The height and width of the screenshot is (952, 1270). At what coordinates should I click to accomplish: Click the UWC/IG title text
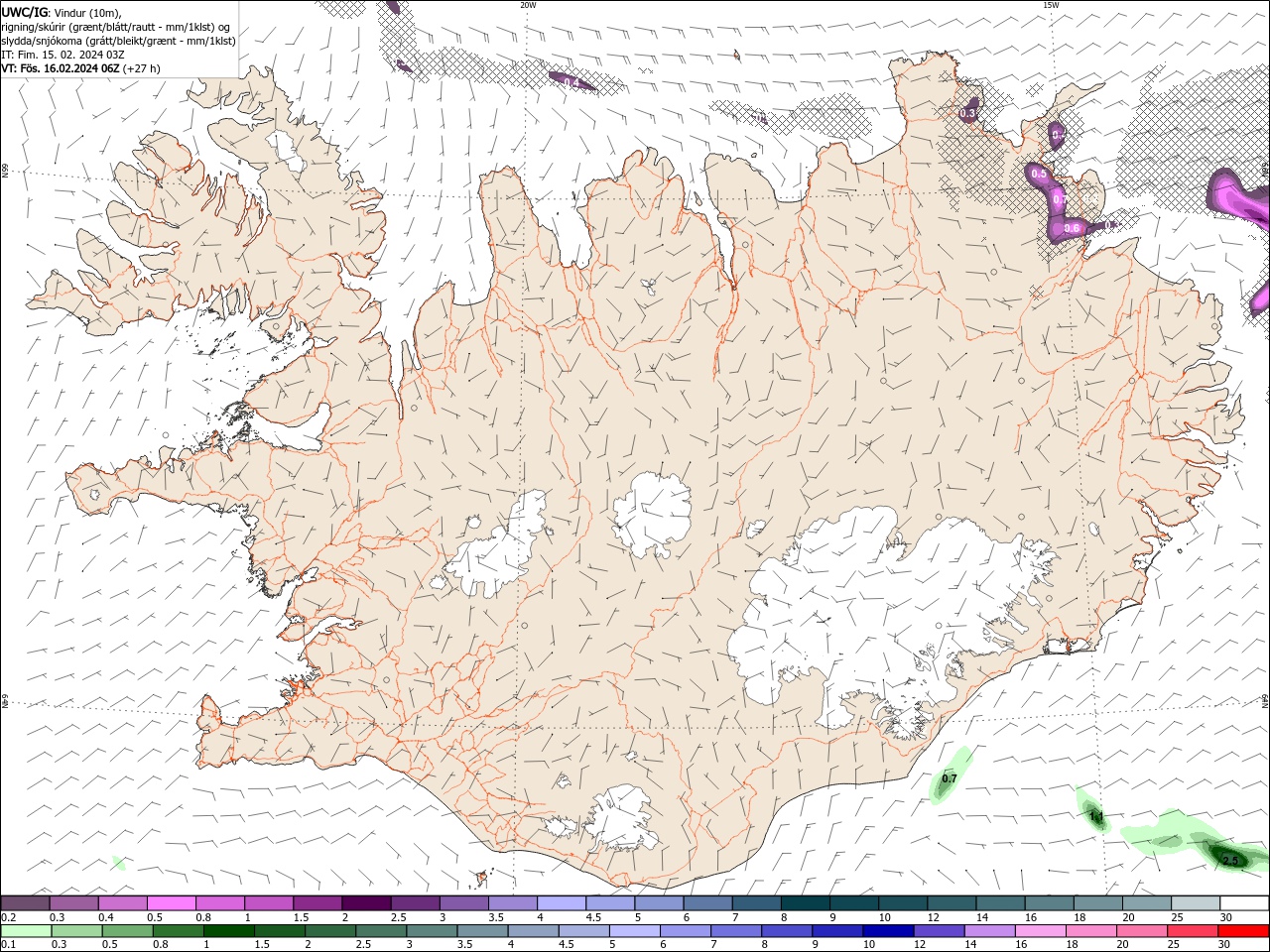coord(24,12)
